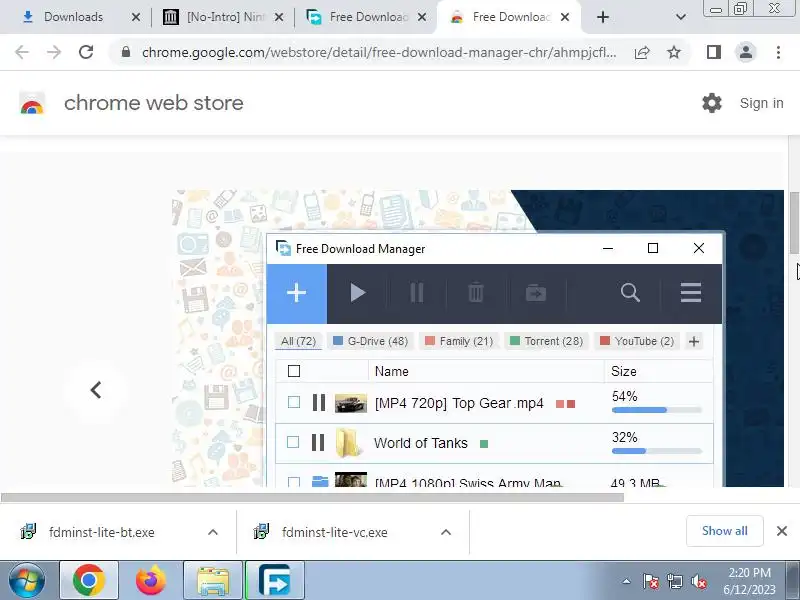This screenshot has height=600, width=800.
Task: Switch to the [No-Intro] Nintendo tab
Action: pyautogui.click(x=224, y=17)
